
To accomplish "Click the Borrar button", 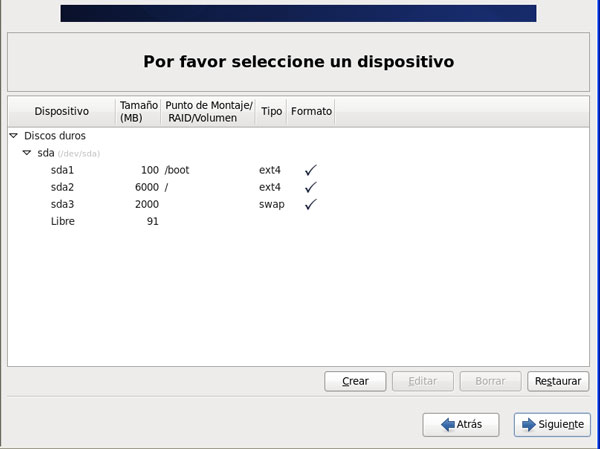I will click(x=489, y=381).
